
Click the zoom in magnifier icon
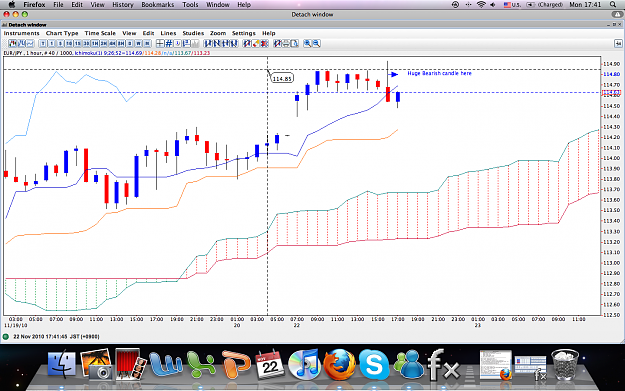point(307,43)
